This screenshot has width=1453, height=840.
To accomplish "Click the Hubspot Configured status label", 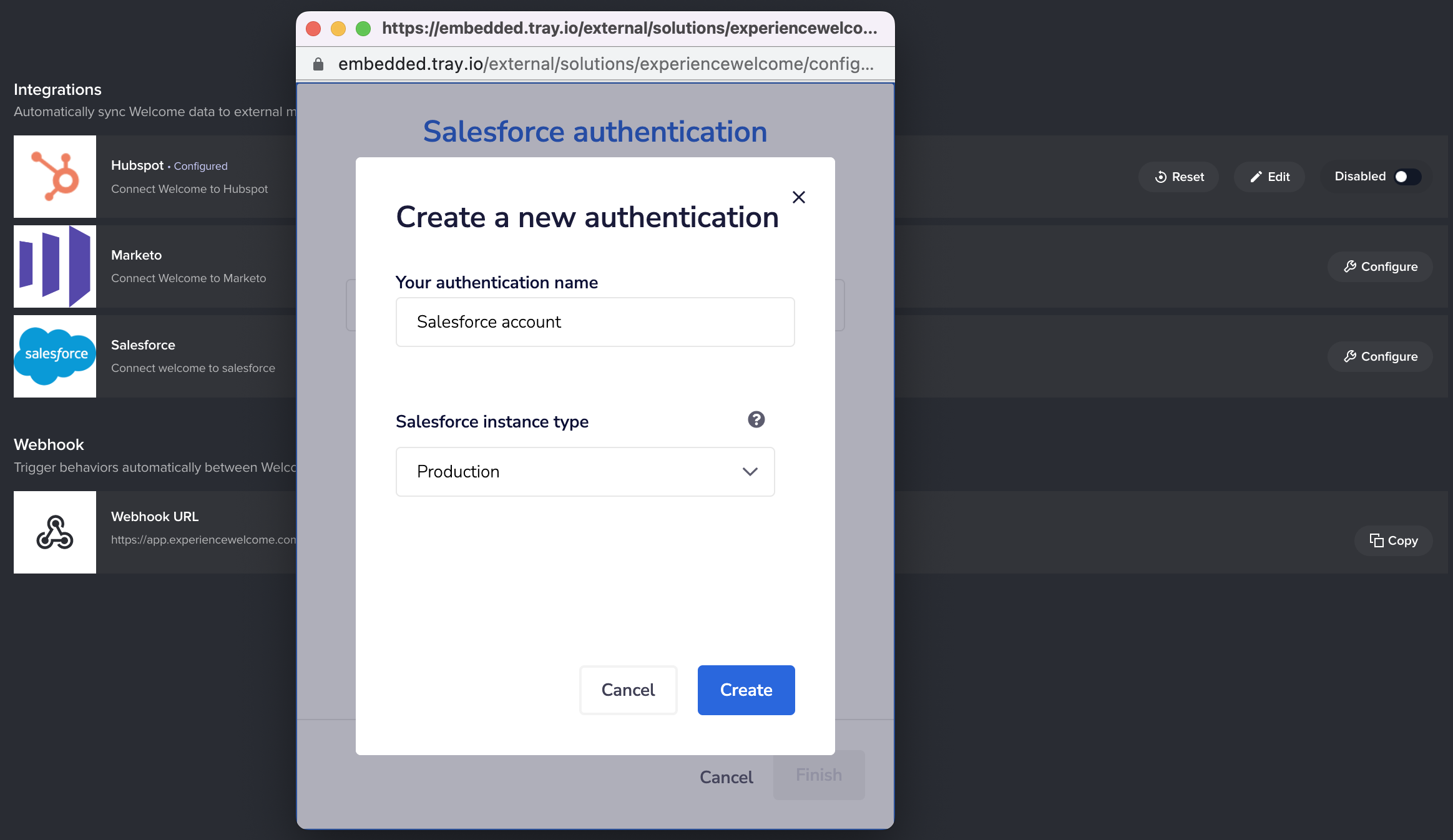I will 201,166.
